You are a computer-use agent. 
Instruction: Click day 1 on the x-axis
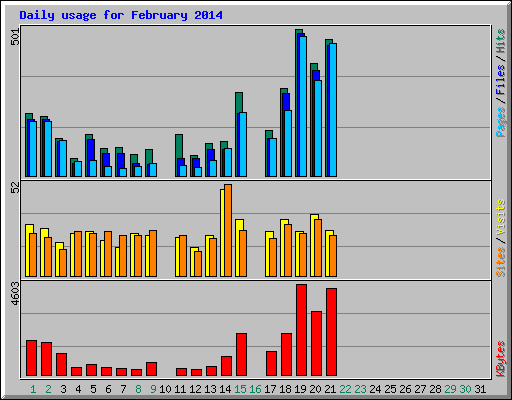tap(33, 389)
